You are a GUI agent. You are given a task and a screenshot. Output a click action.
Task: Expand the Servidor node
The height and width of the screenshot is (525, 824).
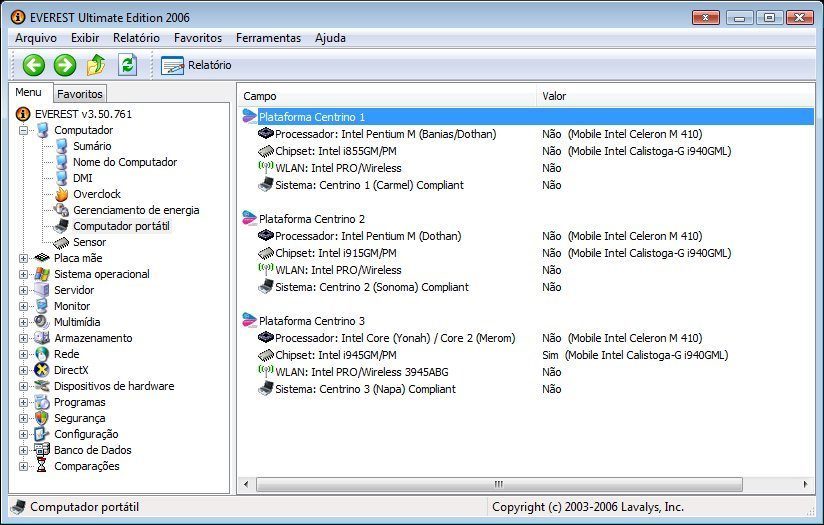[x=23, y=290]
